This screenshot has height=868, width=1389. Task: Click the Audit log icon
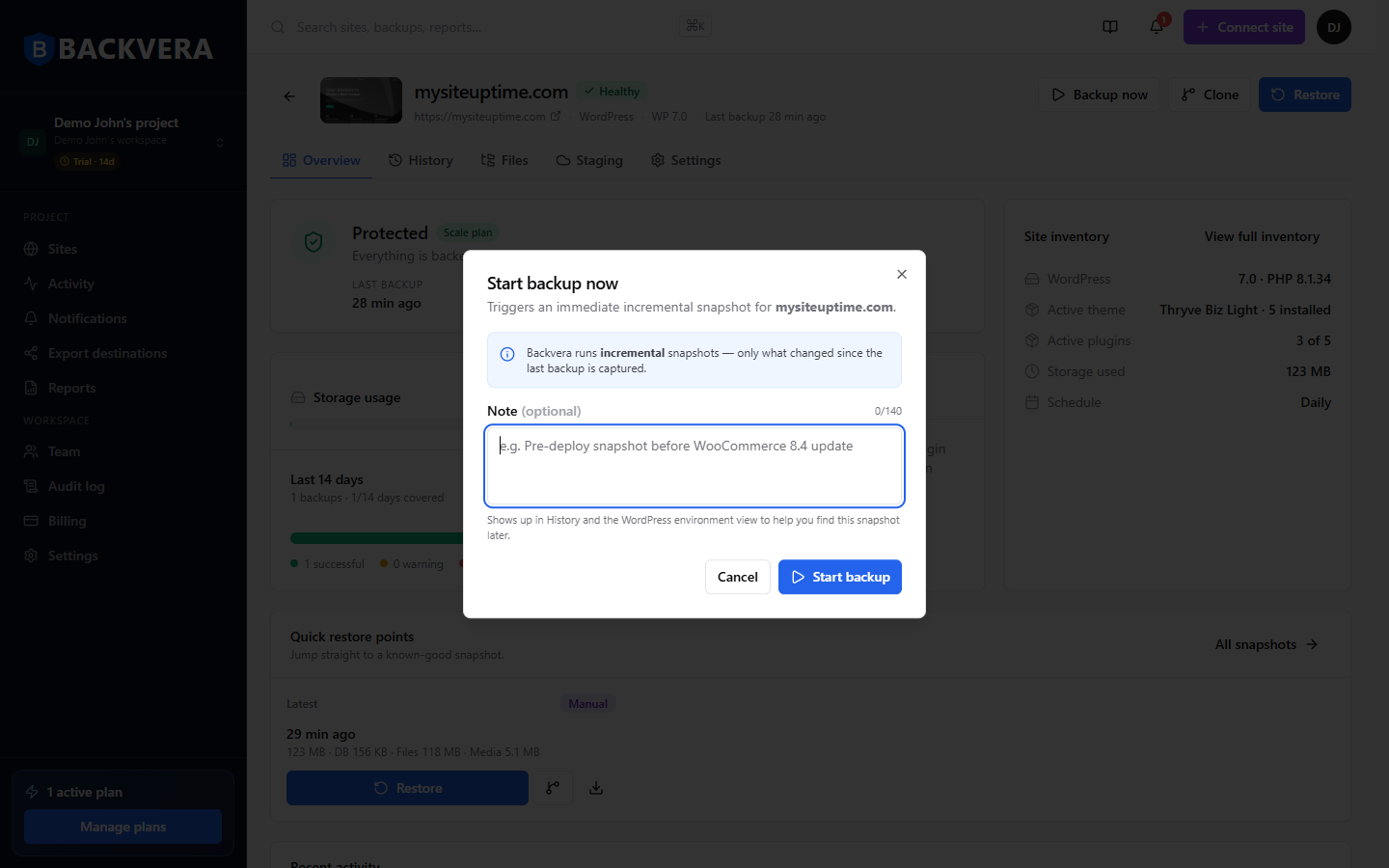coord(31,486)
